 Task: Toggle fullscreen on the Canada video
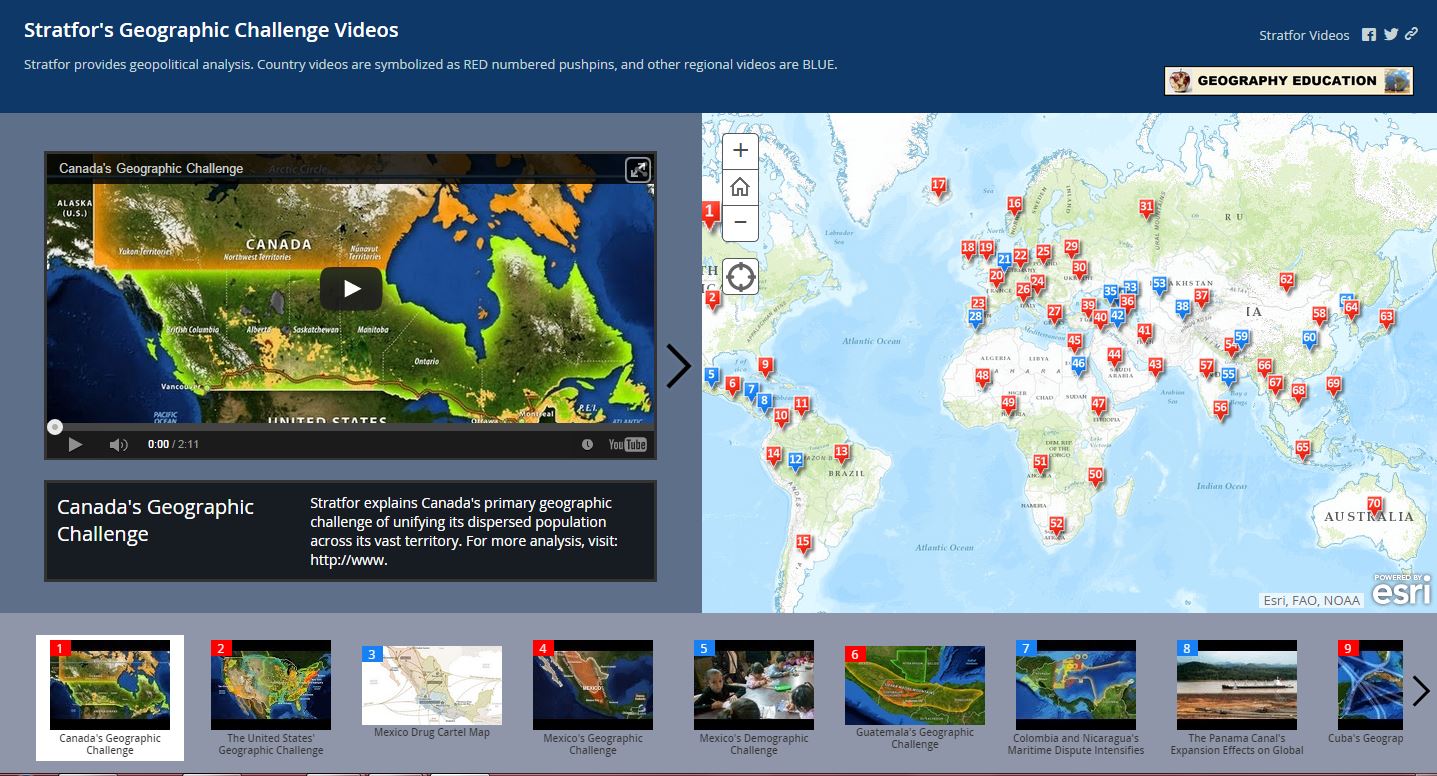coord(638,169)
